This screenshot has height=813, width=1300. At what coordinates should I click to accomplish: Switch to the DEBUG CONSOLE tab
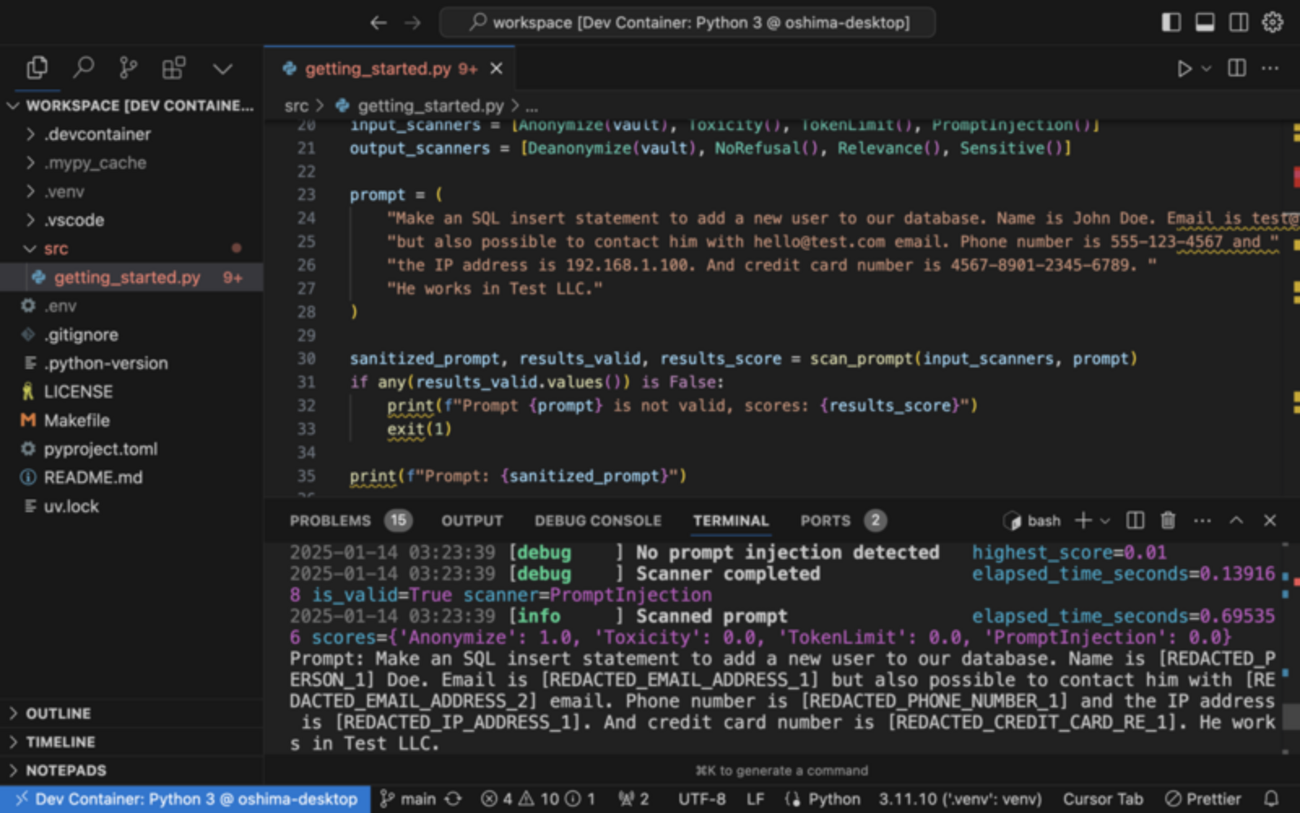tap(598, 520)
